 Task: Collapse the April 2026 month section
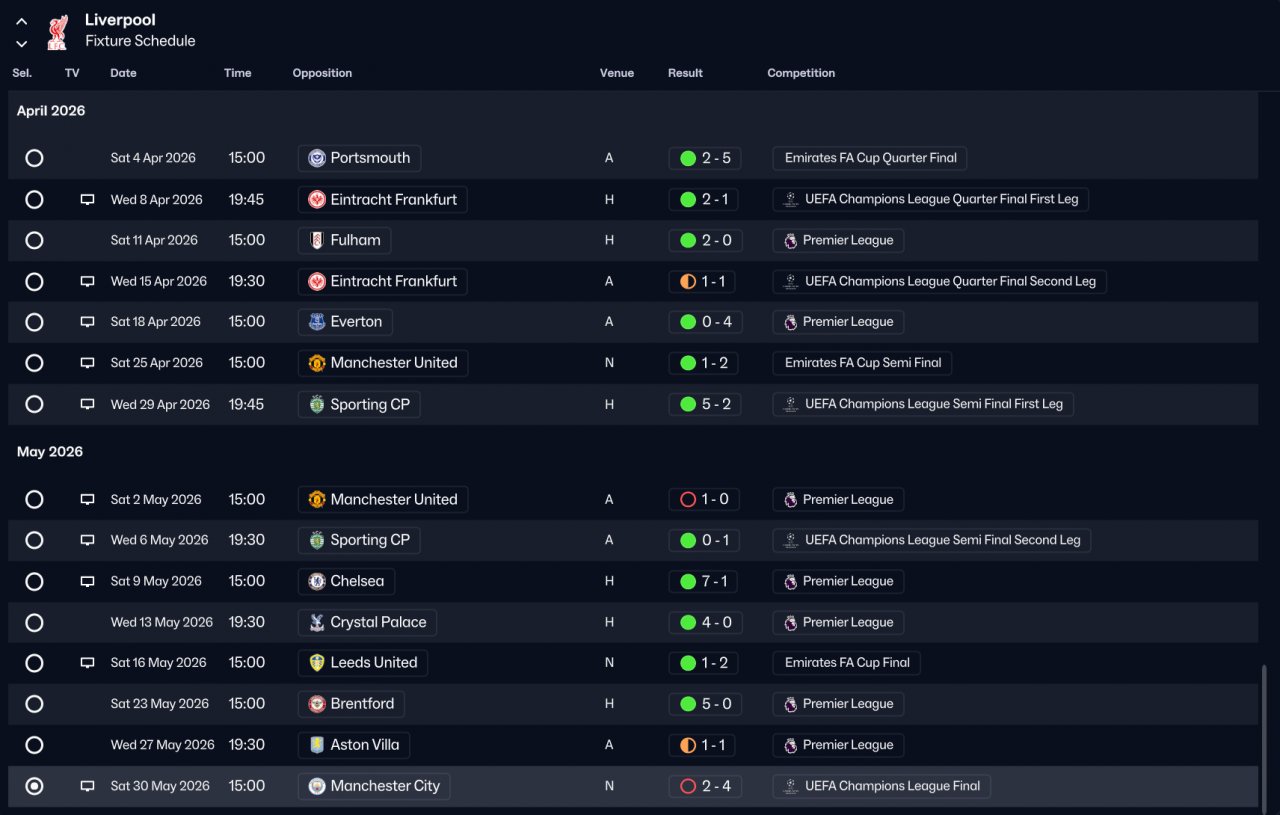pos(51,111)
